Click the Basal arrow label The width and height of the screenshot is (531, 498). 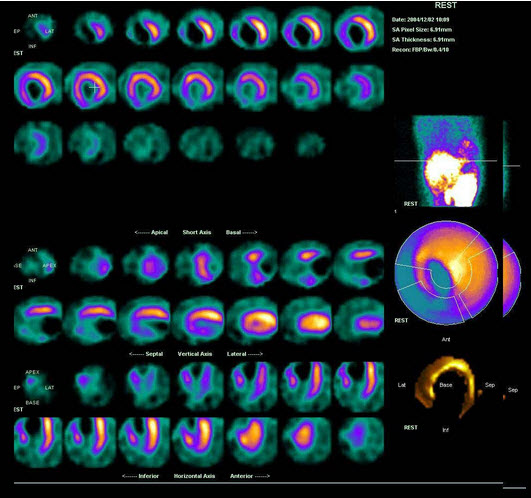[x=241, y=232]
